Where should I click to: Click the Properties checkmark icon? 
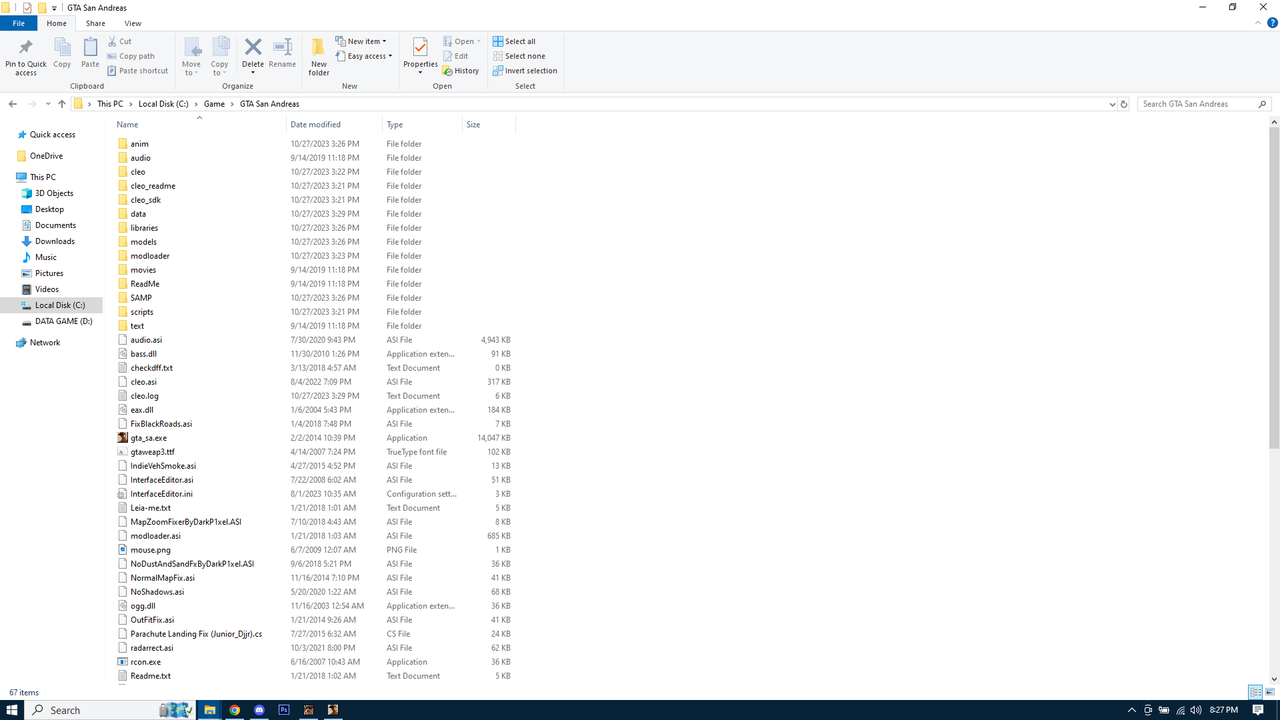[x=420, y=48]
